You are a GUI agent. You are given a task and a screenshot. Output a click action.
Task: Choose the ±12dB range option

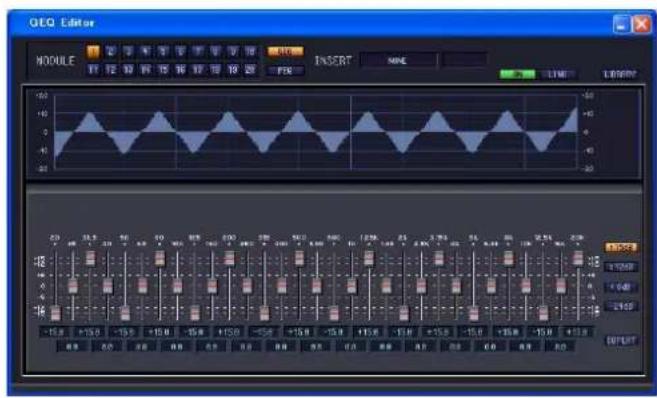(621, 267)
